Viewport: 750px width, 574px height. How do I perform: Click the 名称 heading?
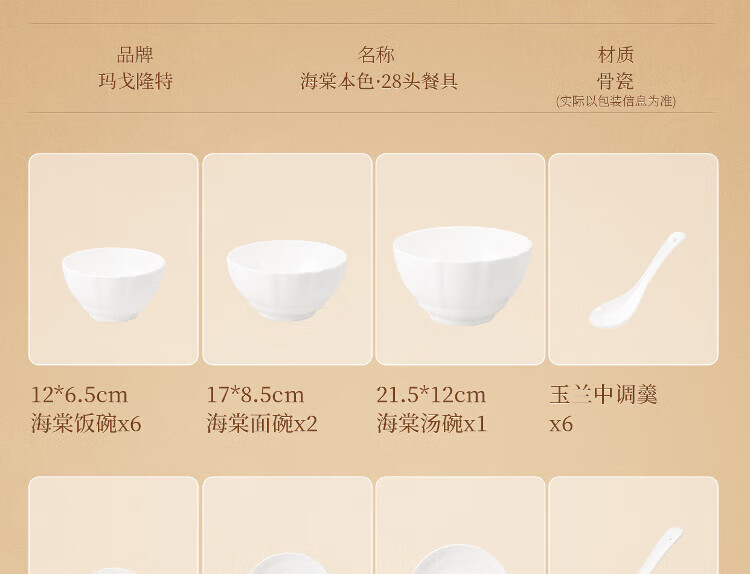(376, 55)
